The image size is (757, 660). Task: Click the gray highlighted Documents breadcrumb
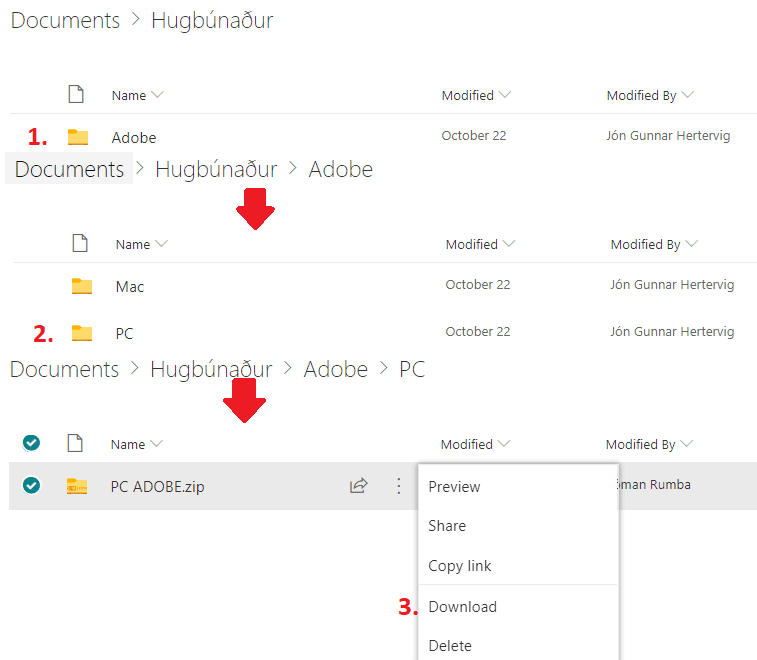[69, 169]
